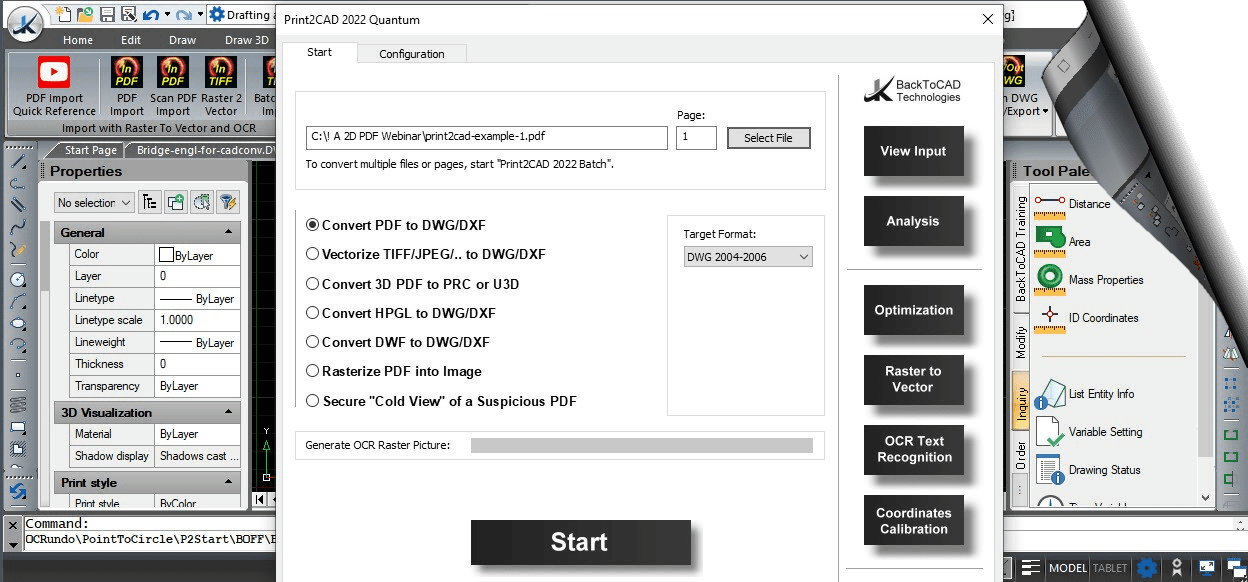Toggle MODEL space in status bar
This screenshot has height=582, width=1248.
point(1067,568)
